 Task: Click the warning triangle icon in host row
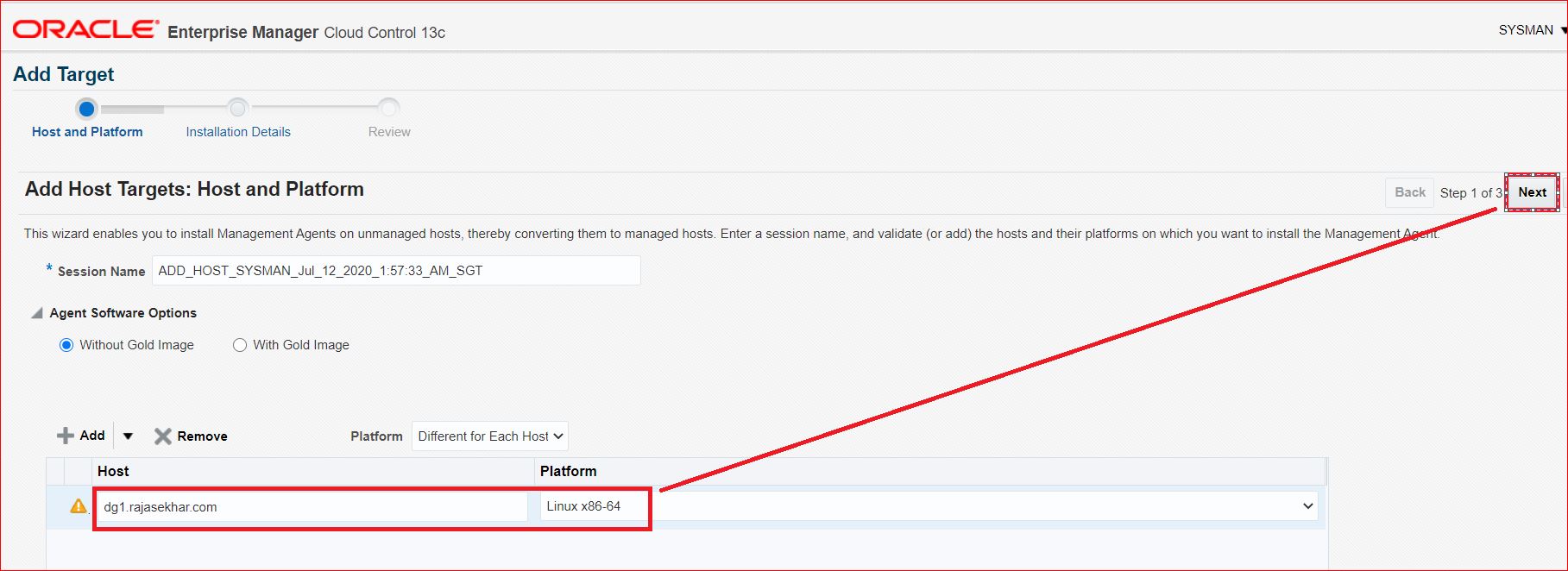tap(79, 506)
